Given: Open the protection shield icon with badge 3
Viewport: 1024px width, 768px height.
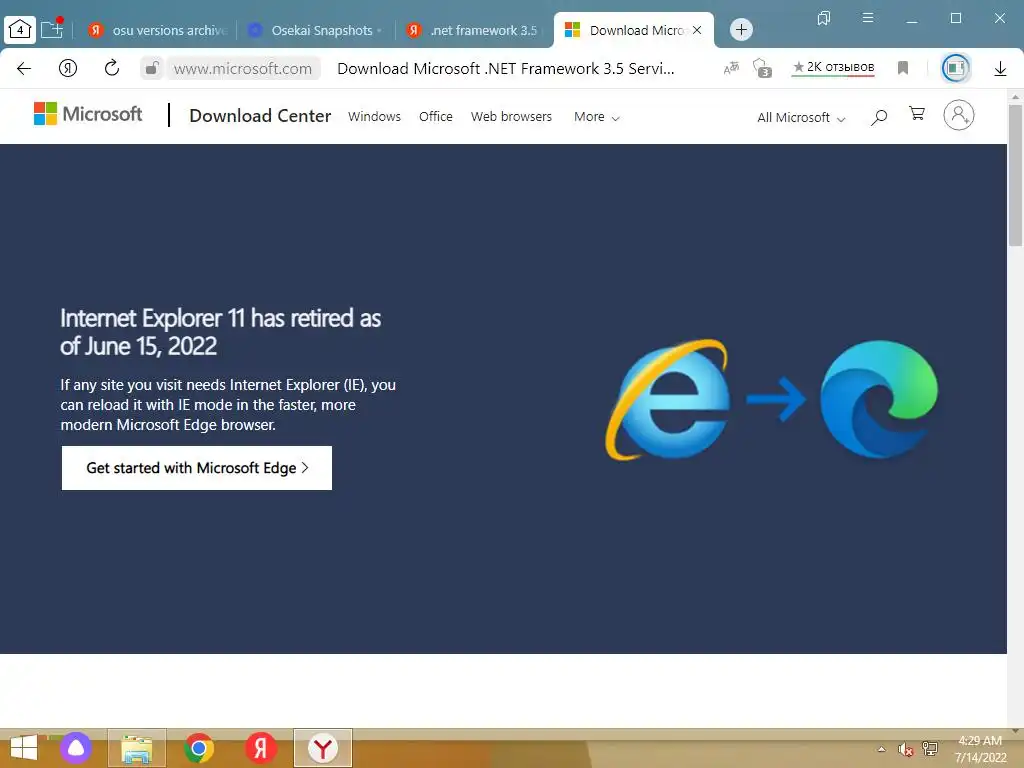Looking at the screenshot, I should (762, 67).
